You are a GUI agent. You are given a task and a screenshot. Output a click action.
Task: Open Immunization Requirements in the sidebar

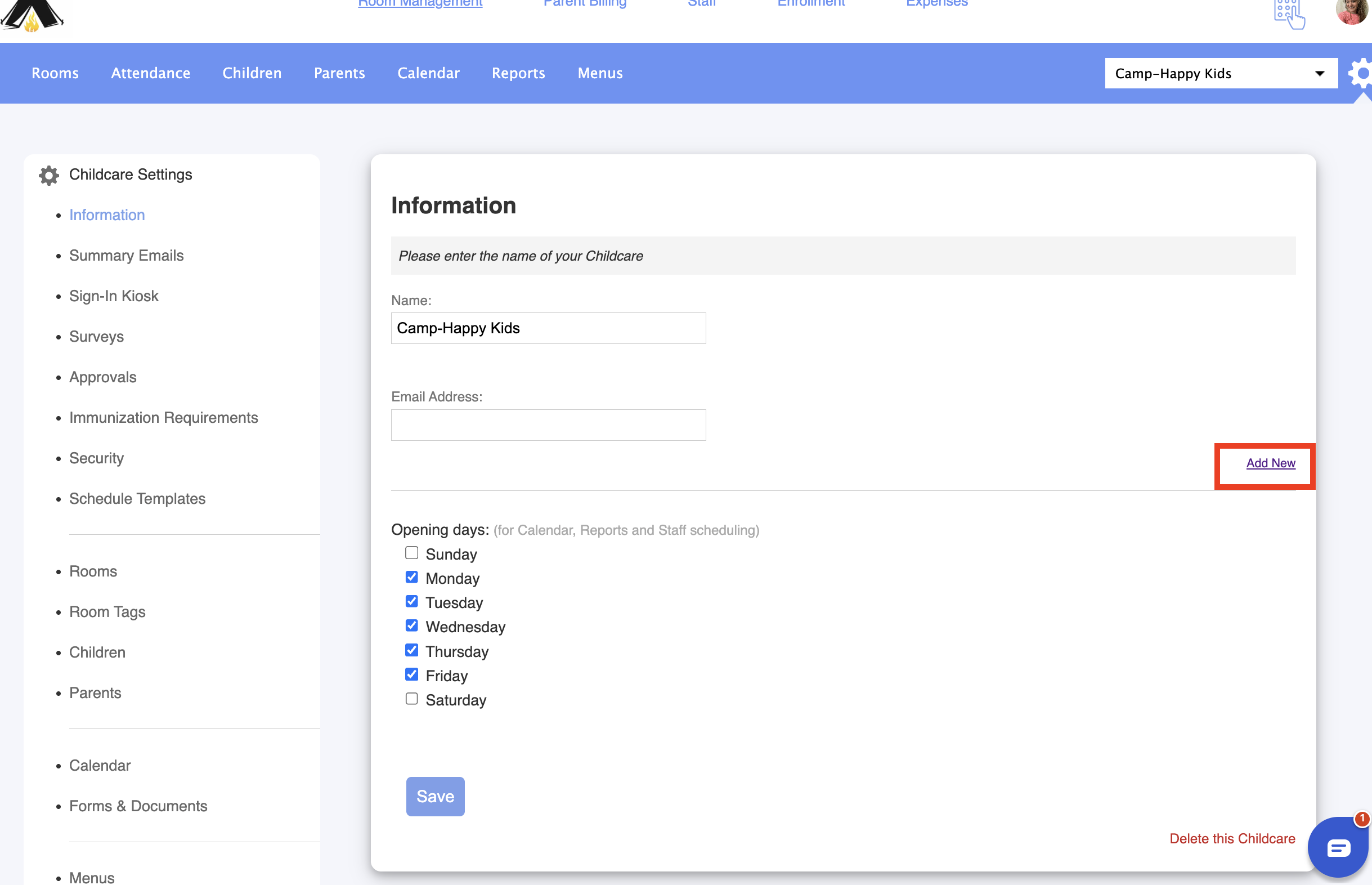pyautogui.click(x=164, y=418)
